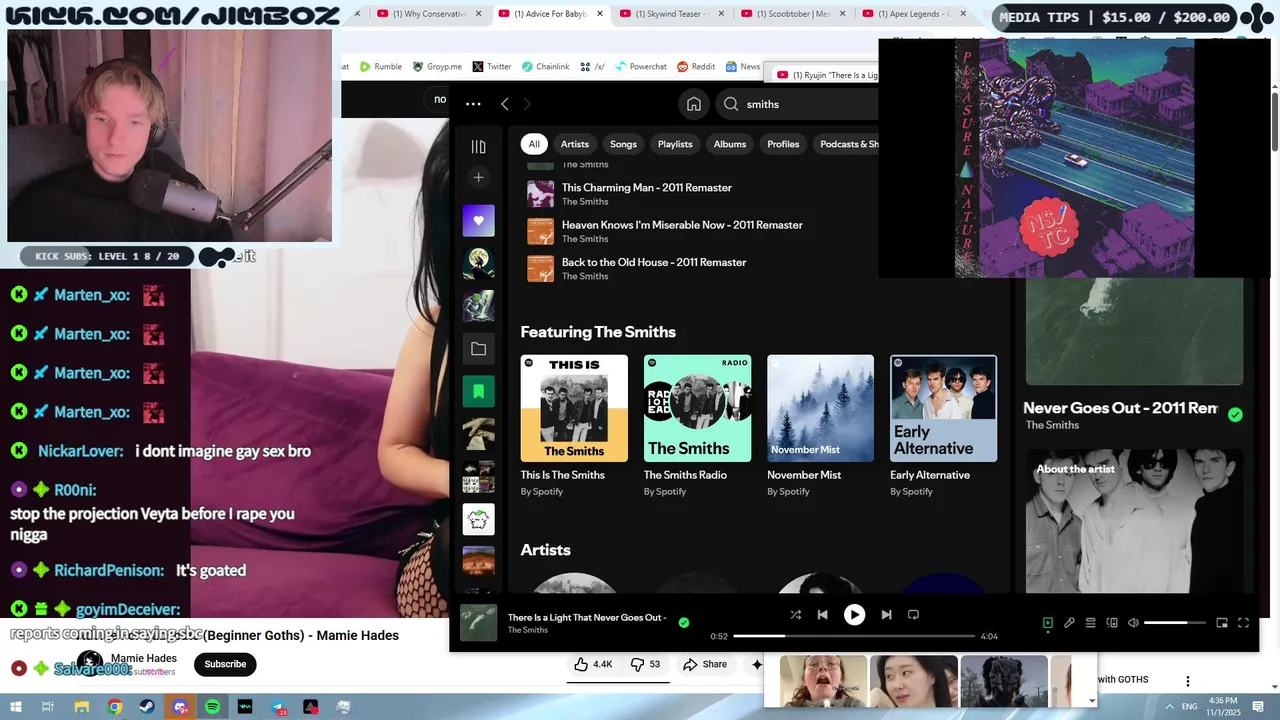Viewport: 1280px width, 720px height.
Task: Create playlist with the plus icon
Action: click(478, 178)
